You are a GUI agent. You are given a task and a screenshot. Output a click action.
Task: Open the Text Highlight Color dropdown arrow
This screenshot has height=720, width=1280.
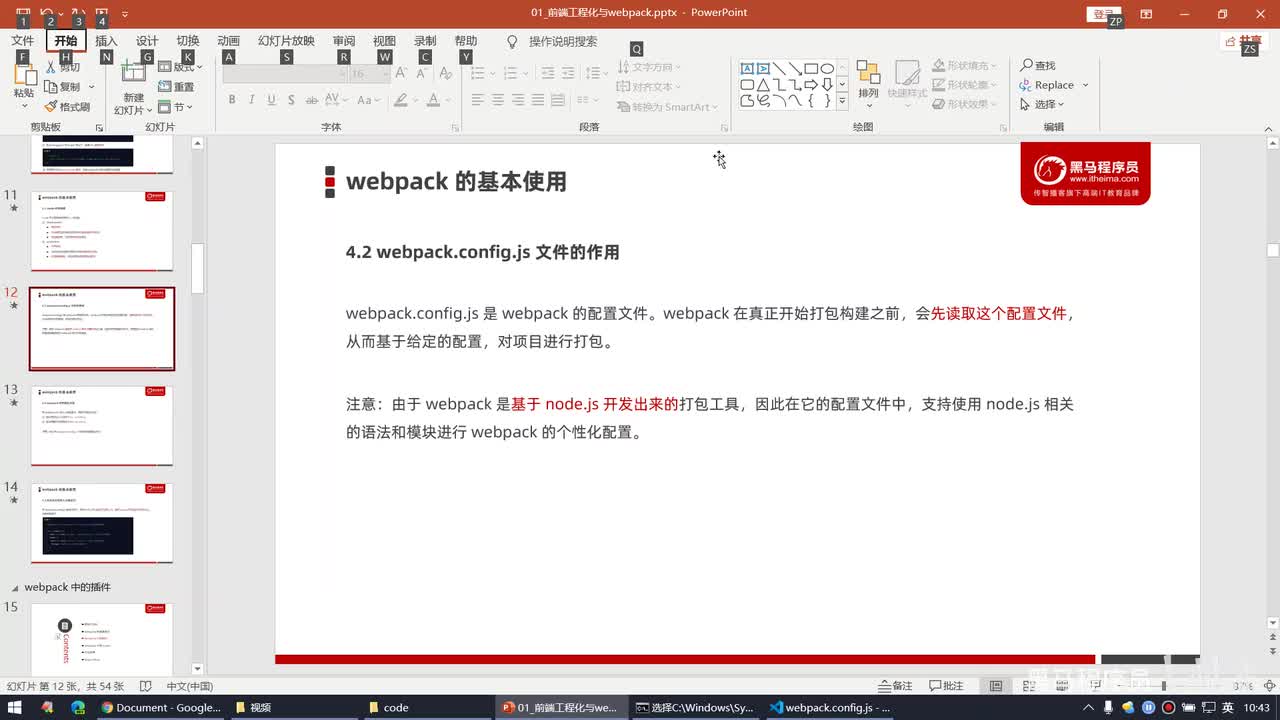point(415,100)
